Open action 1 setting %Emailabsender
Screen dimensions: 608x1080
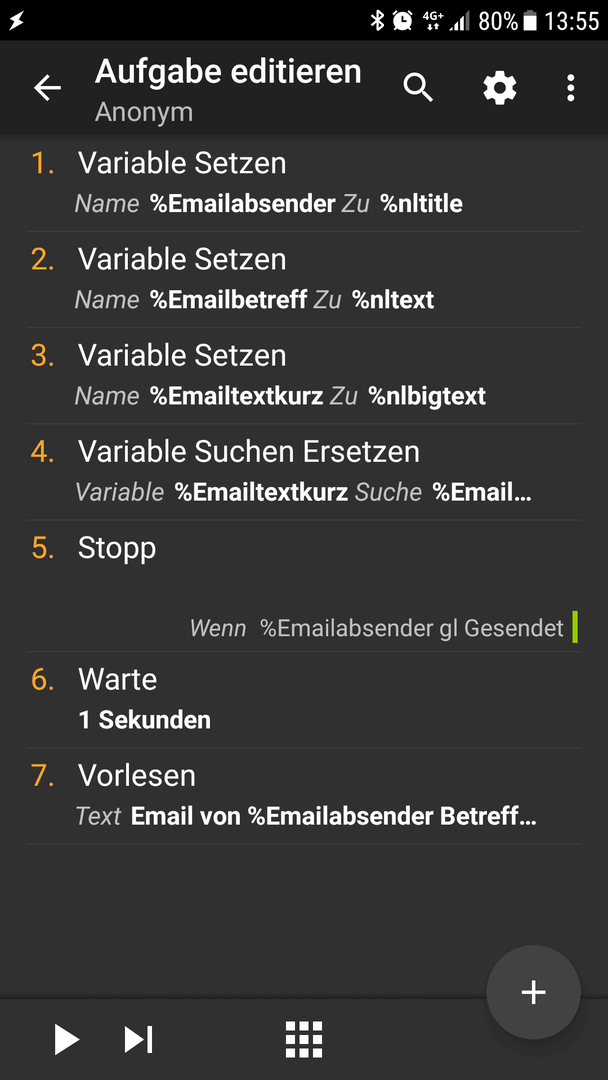pos(304,183)
